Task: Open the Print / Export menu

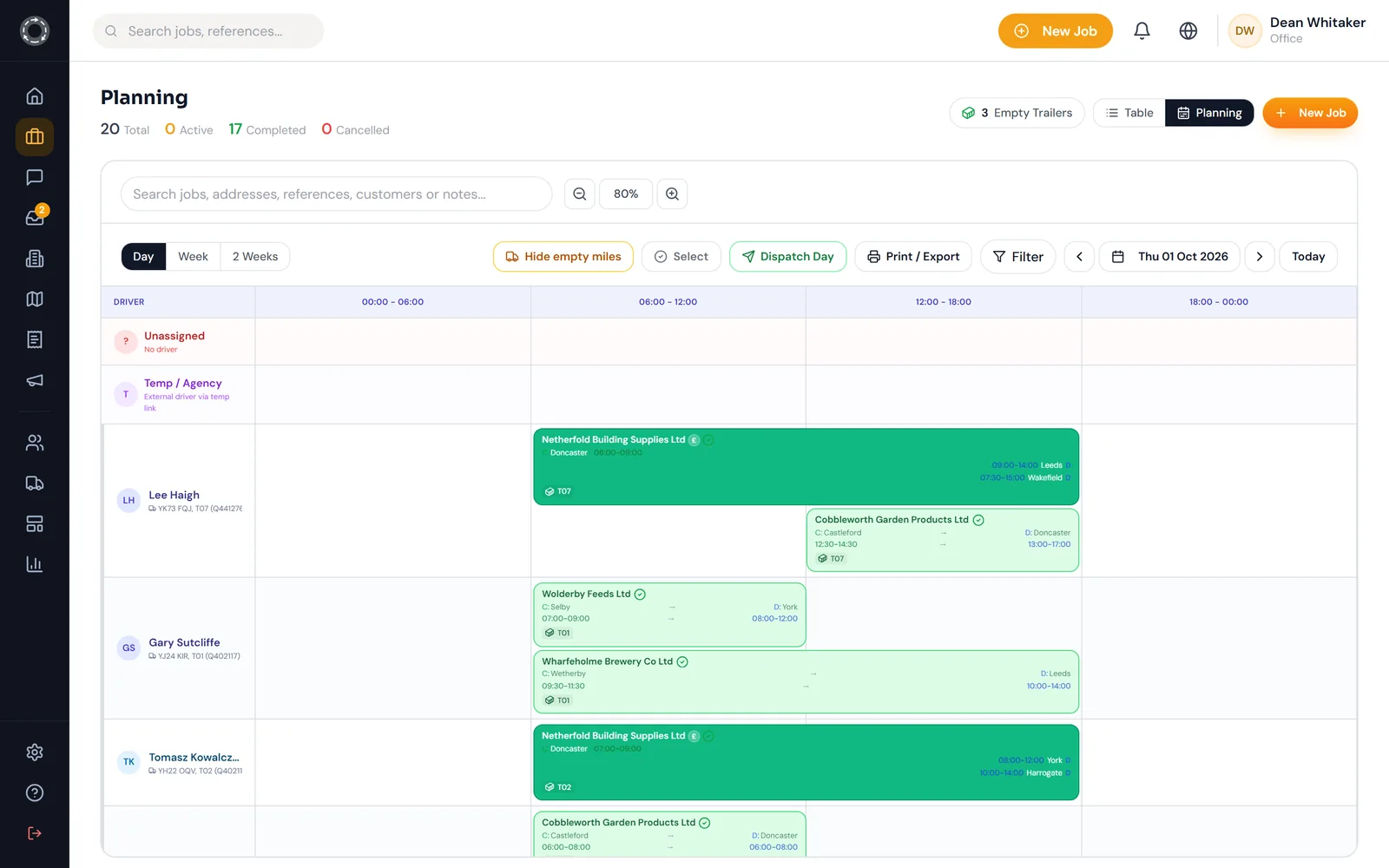Action: tap(913, 257)
